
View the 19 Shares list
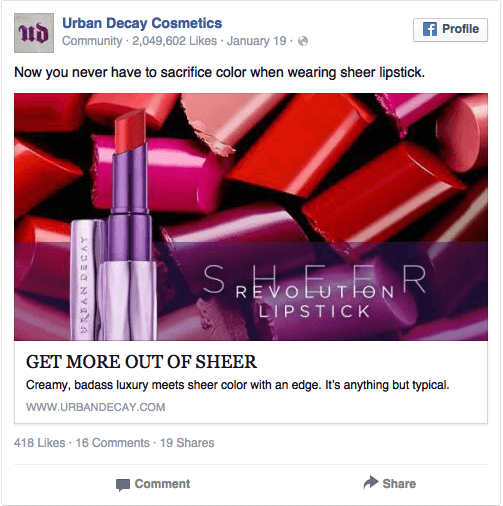coord(187,443)
